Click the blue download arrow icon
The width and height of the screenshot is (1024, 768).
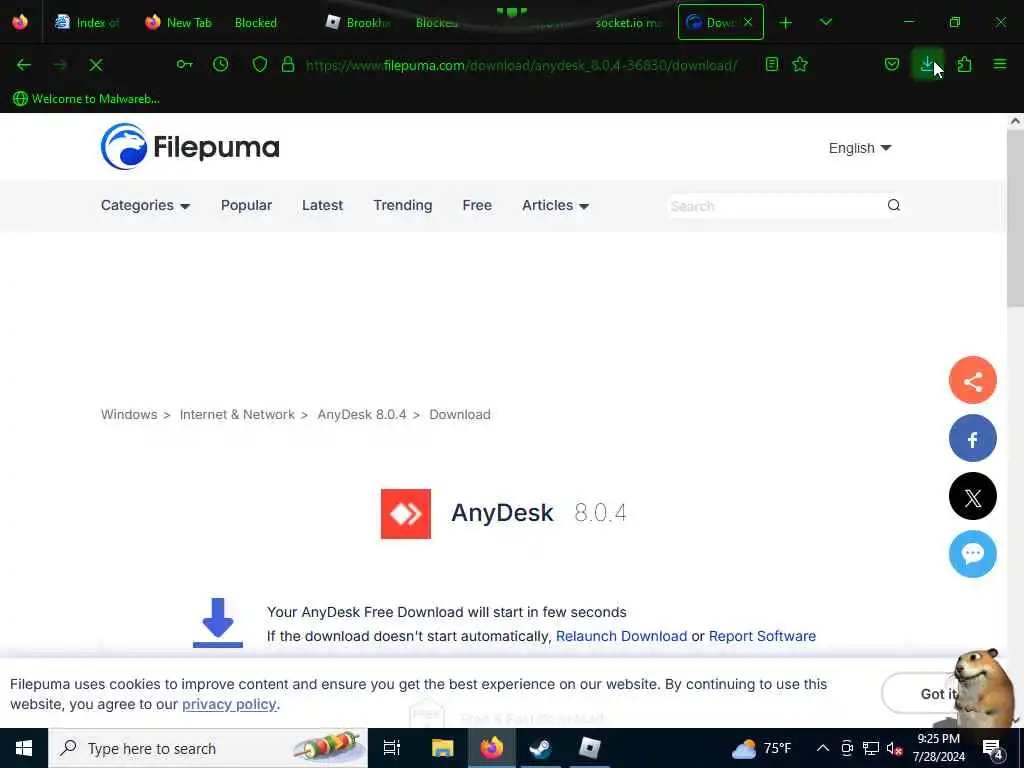[217, 622]
